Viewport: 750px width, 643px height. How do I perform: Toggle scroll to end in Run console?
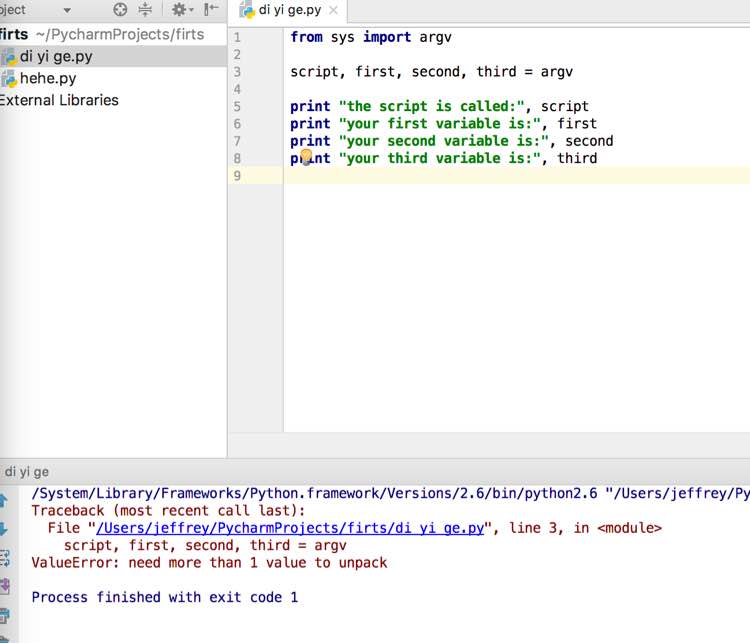tap(4, 587)
